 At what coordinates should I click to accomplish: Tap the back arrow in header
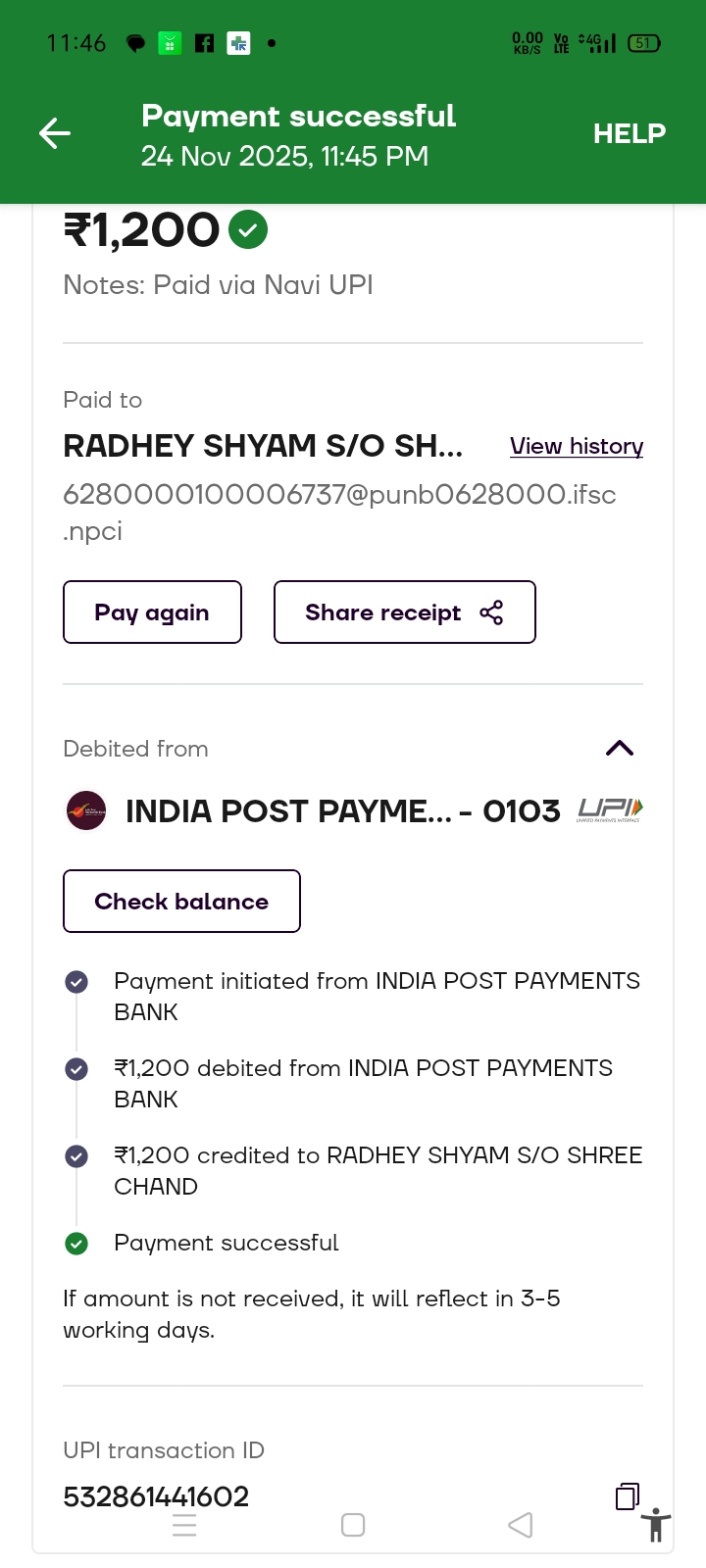(55, 133)
